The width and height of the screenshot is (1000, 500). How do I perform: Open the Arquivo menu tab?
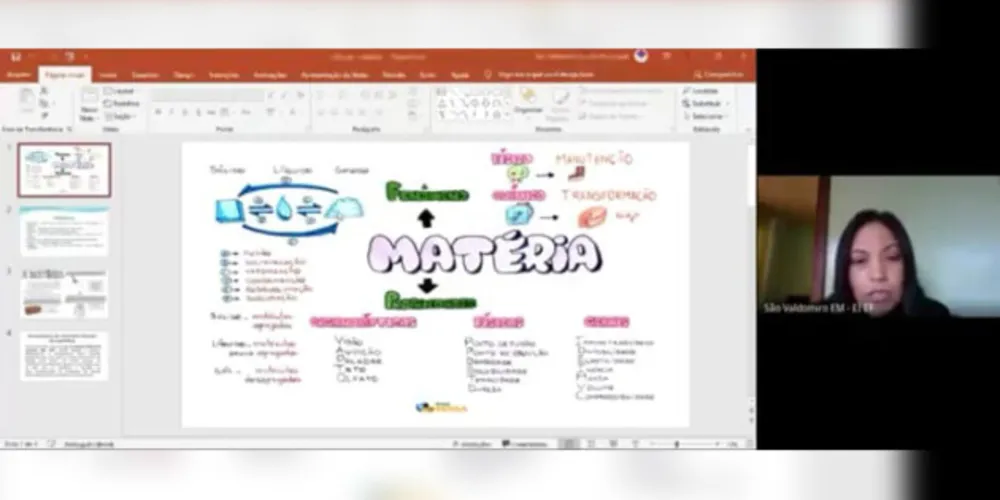19,75
